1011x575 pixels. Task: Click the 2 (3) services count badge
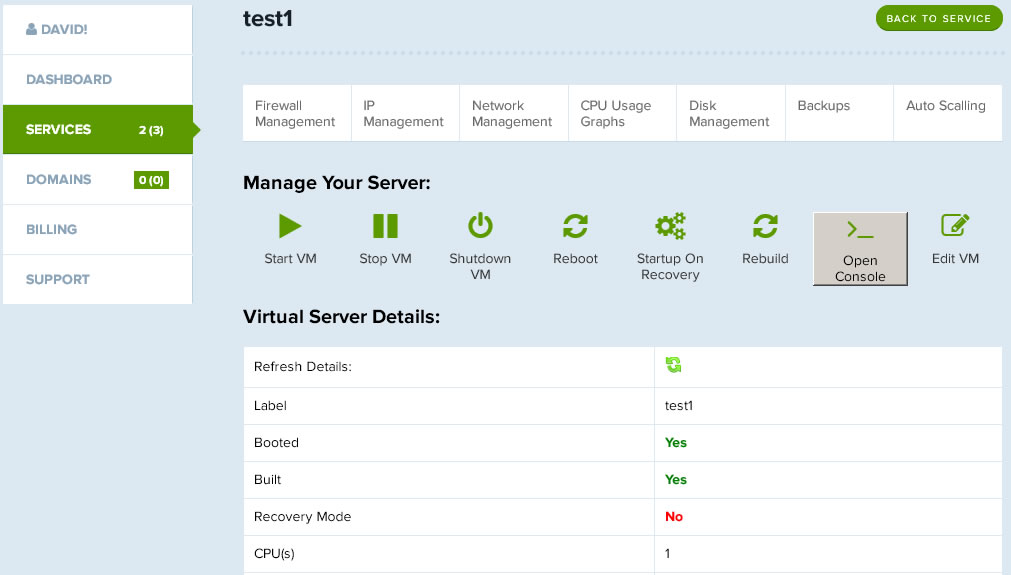pyautogui.click(x=151, y=130)
